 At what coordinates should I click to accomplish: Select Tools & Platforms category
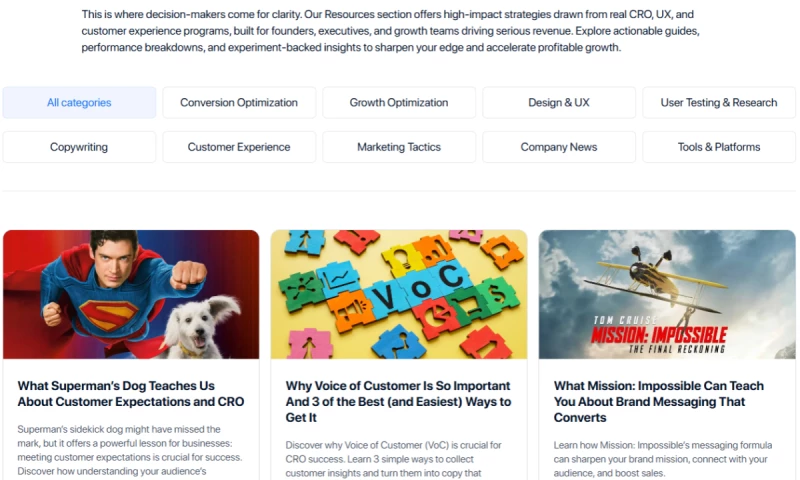pos(719,147)
